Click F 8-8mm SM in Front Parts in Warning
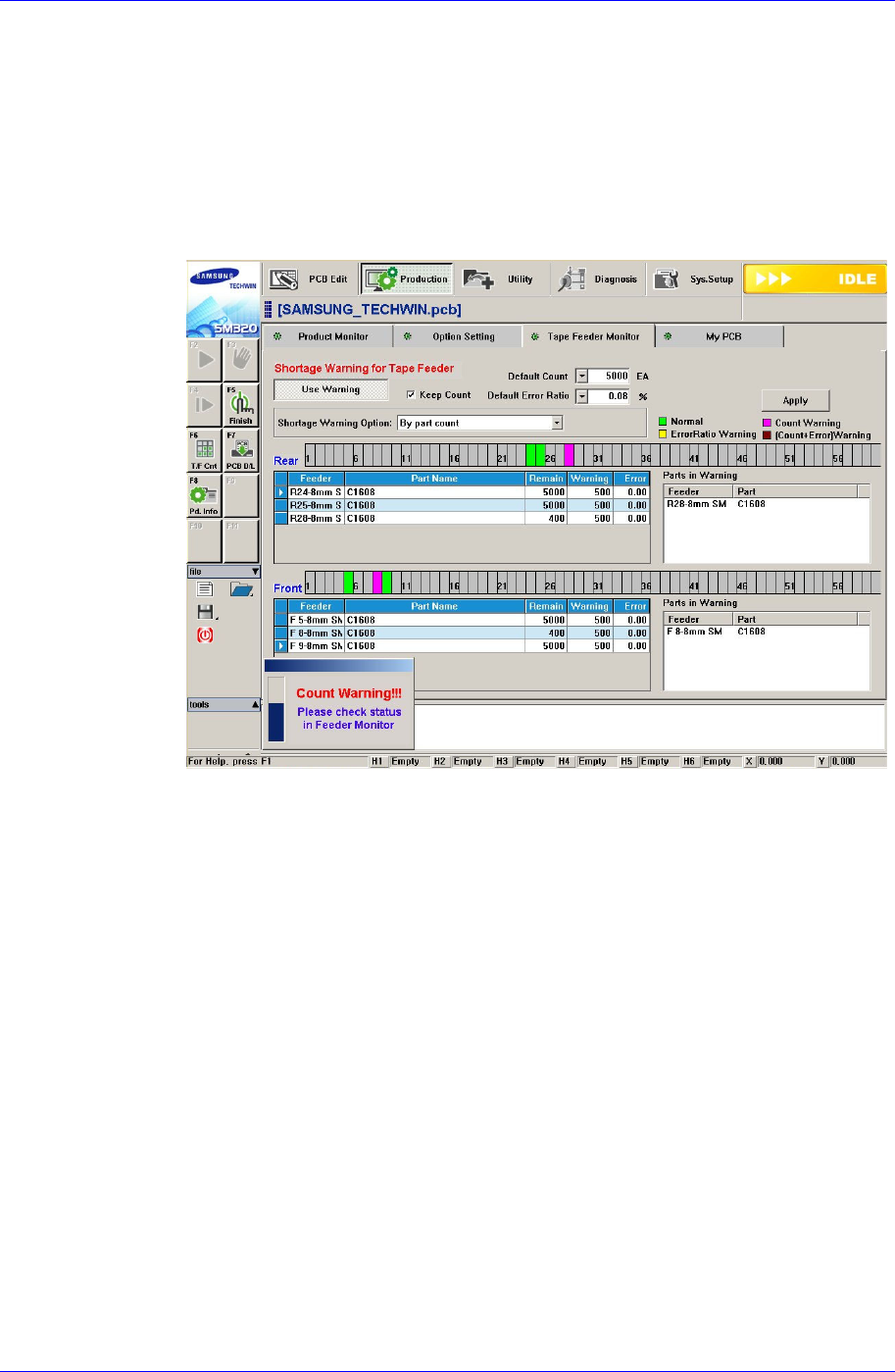The image size is (895, 1372). click(x=694, y=632)
